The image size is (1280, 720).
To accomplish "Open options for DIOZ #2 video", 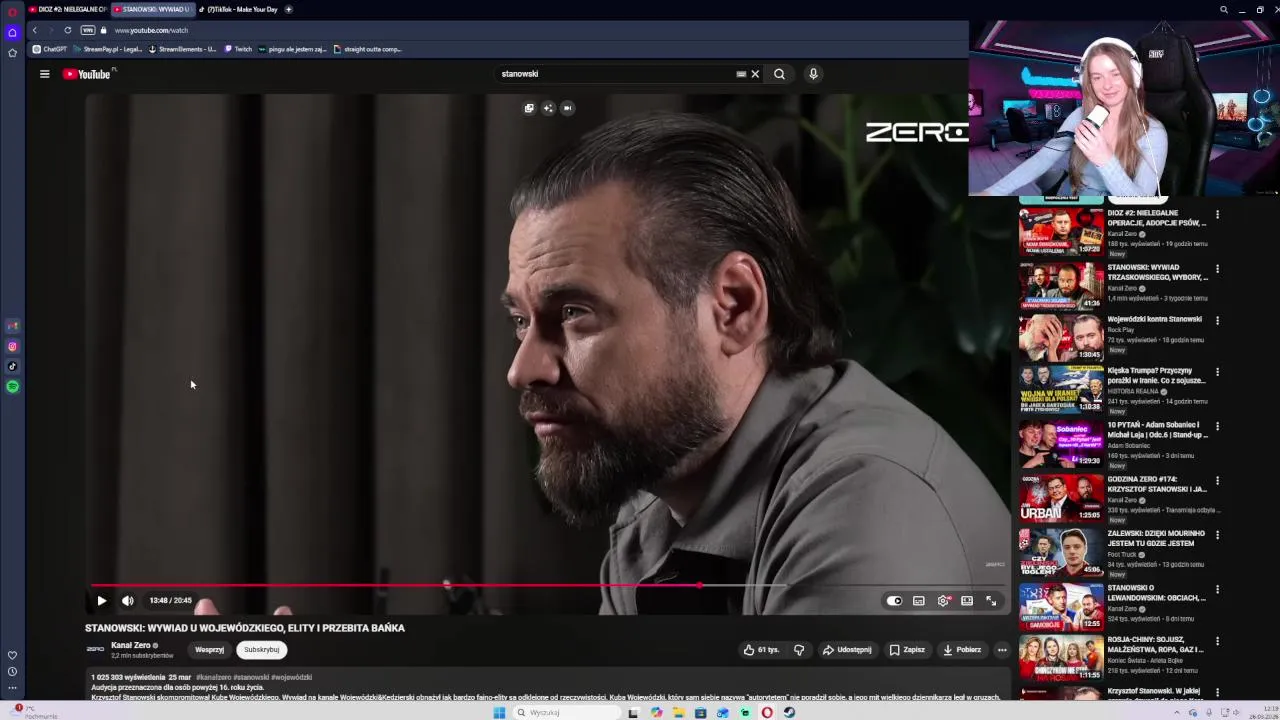I will [x=1217, y=215].
